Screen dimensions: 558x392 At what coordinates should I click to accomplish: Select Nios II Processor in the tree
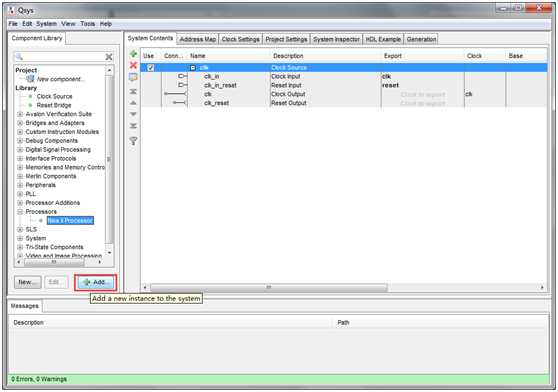click(x=70, y=221)
